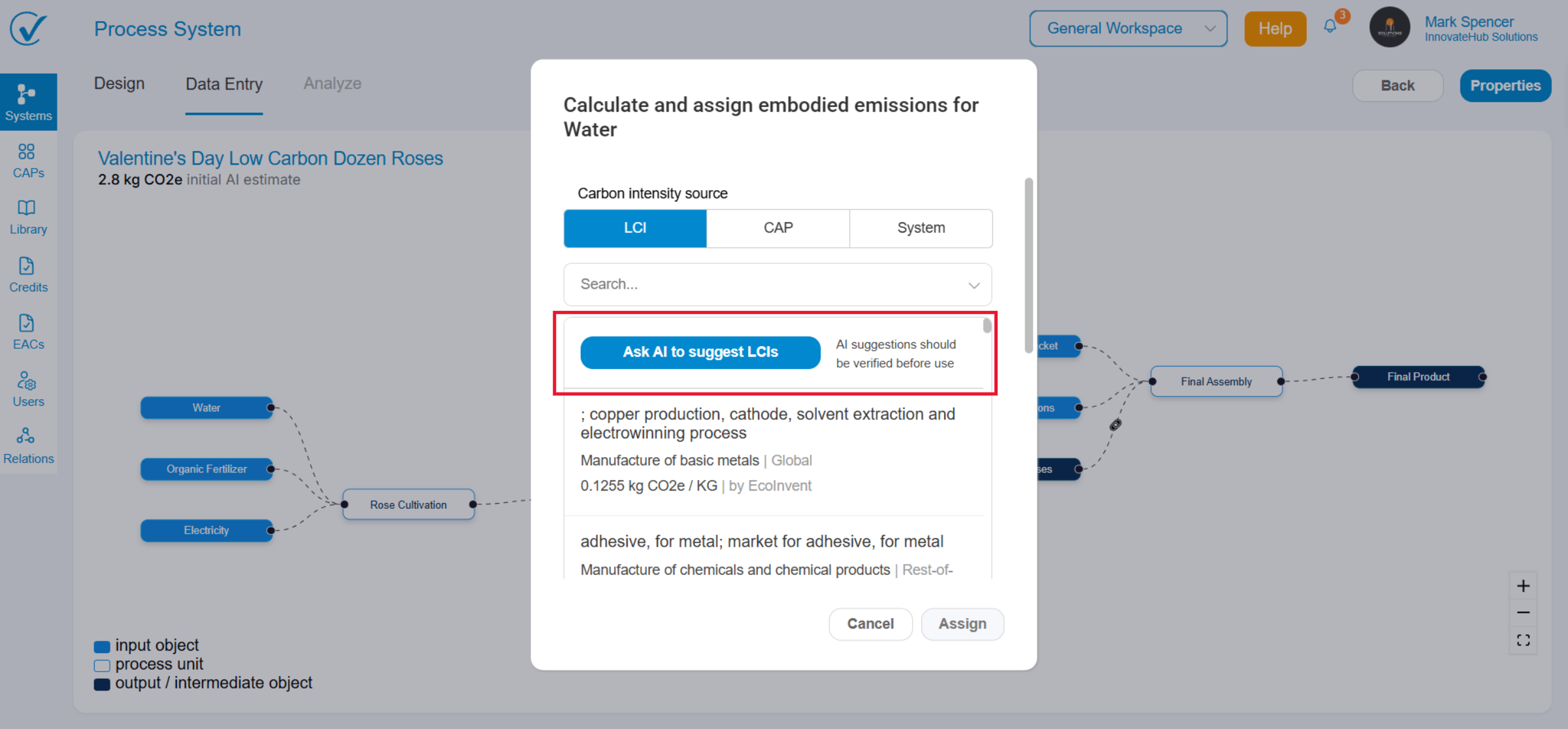Switch to the Design tab
This screenshot has height=729, width=1568.
point(119,84)
